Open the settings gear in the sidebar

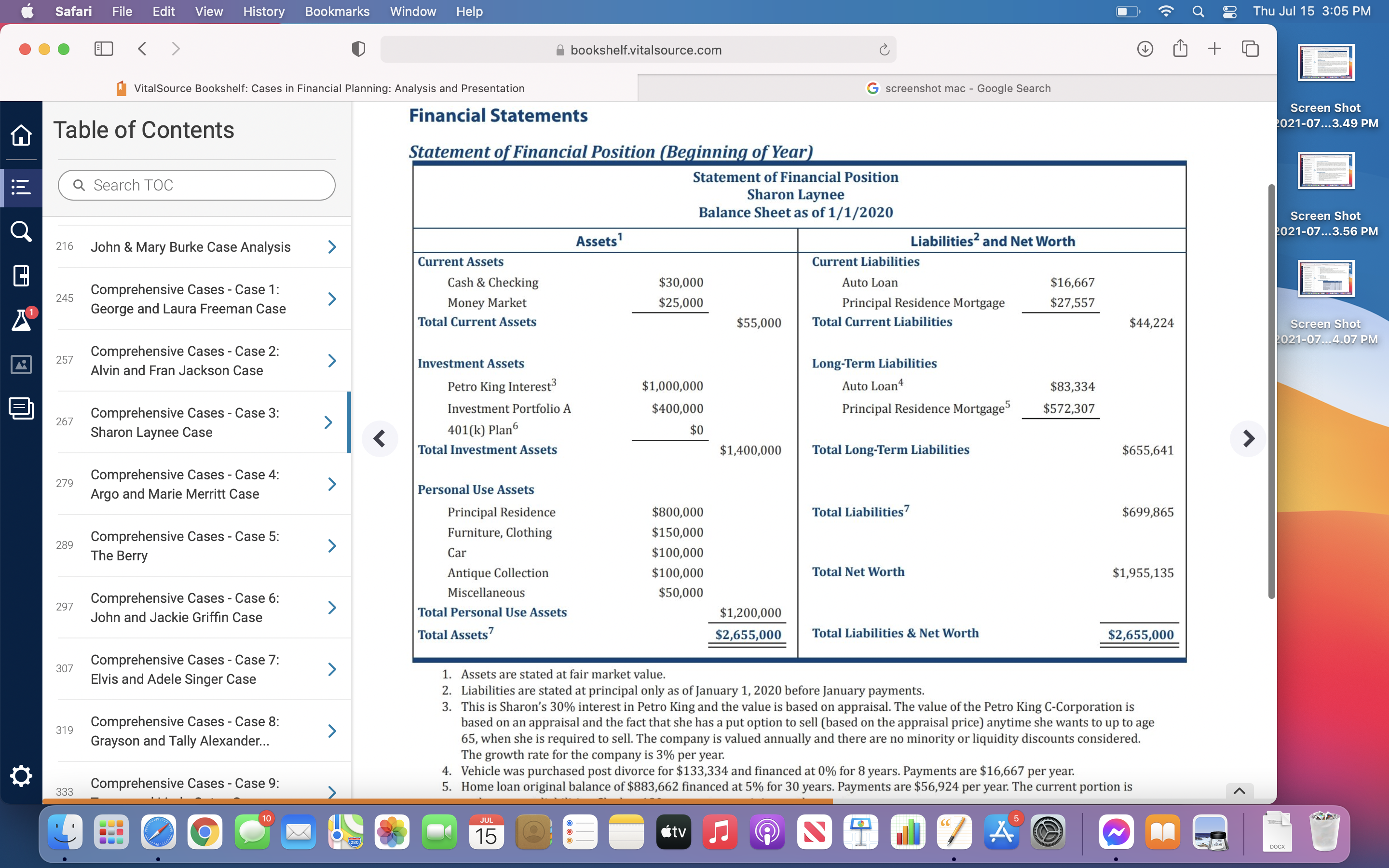[x=21, y=776]
